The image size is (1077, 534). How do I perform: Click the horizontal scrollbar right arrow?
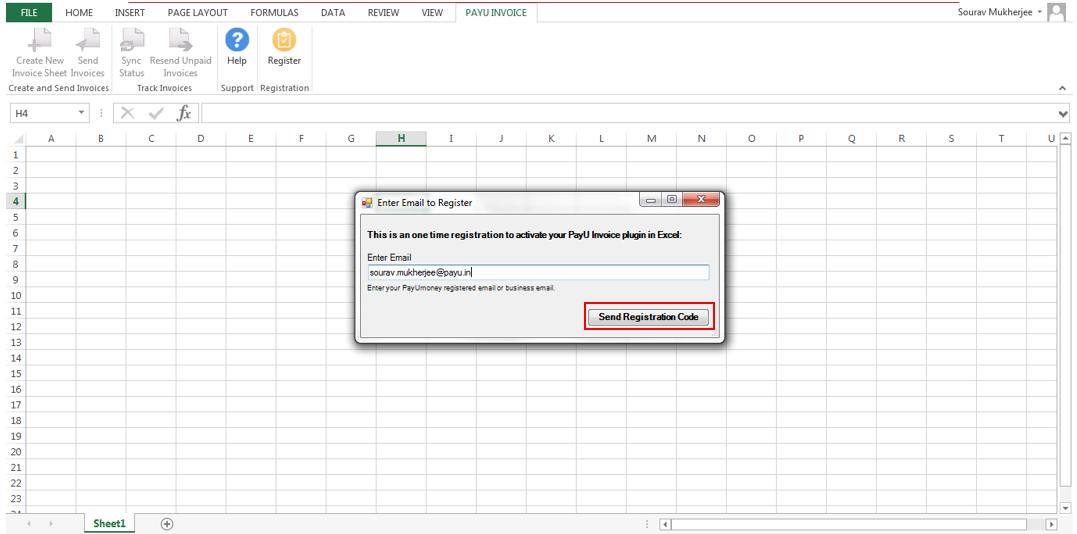coord(1051,524)
